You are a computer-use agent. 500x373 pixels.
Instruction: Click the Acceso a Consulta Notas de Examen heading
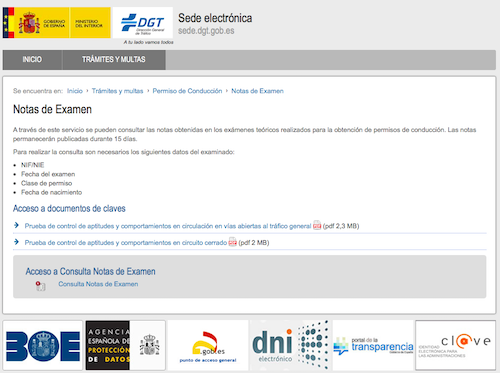[x=91, y=271]
